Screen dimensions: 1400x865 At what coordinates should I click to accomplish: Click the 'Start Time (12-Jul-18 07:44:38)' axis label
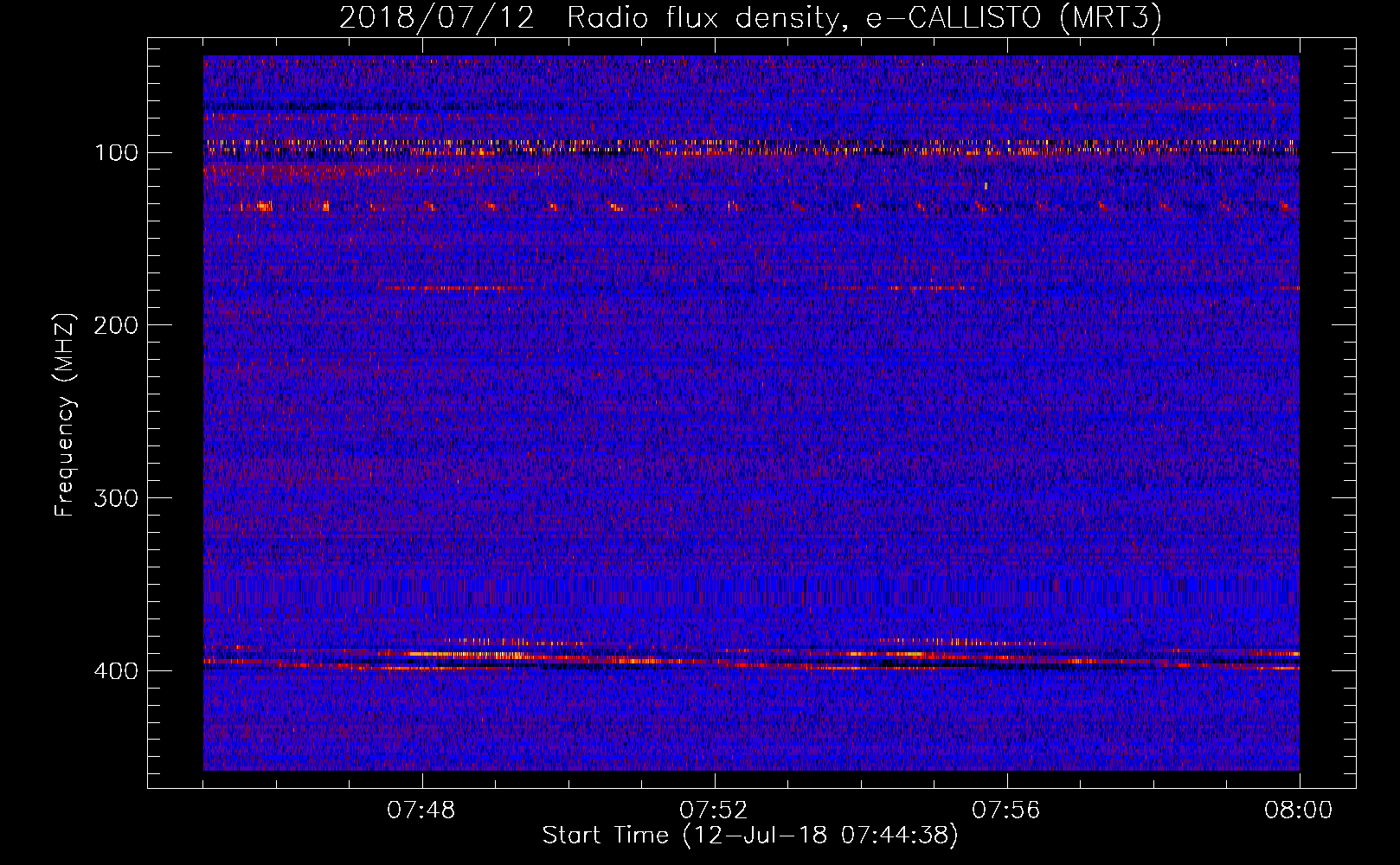[x=750, y=836]
